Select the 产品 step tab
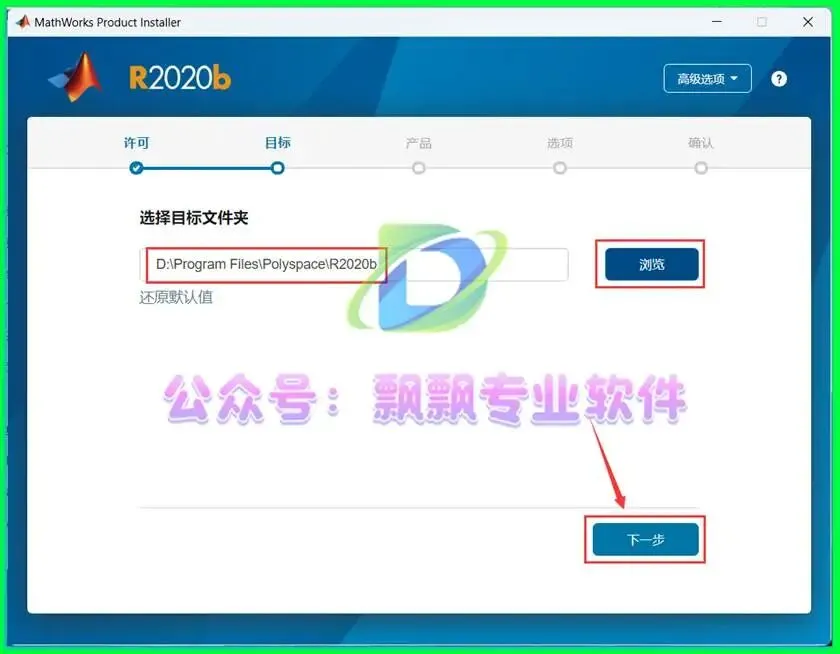 click(x=418, y=143)
